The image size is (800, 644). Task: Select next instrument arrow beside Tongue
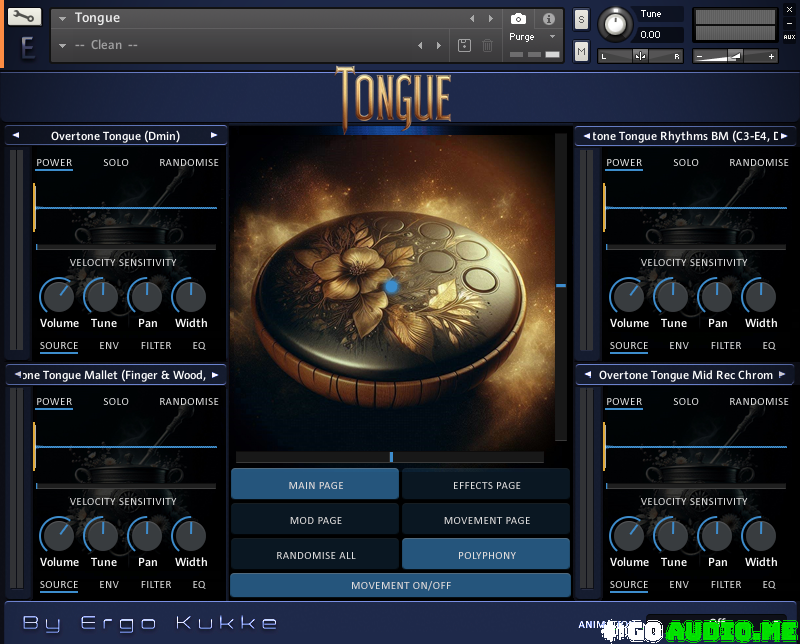(x=490, y=19)
